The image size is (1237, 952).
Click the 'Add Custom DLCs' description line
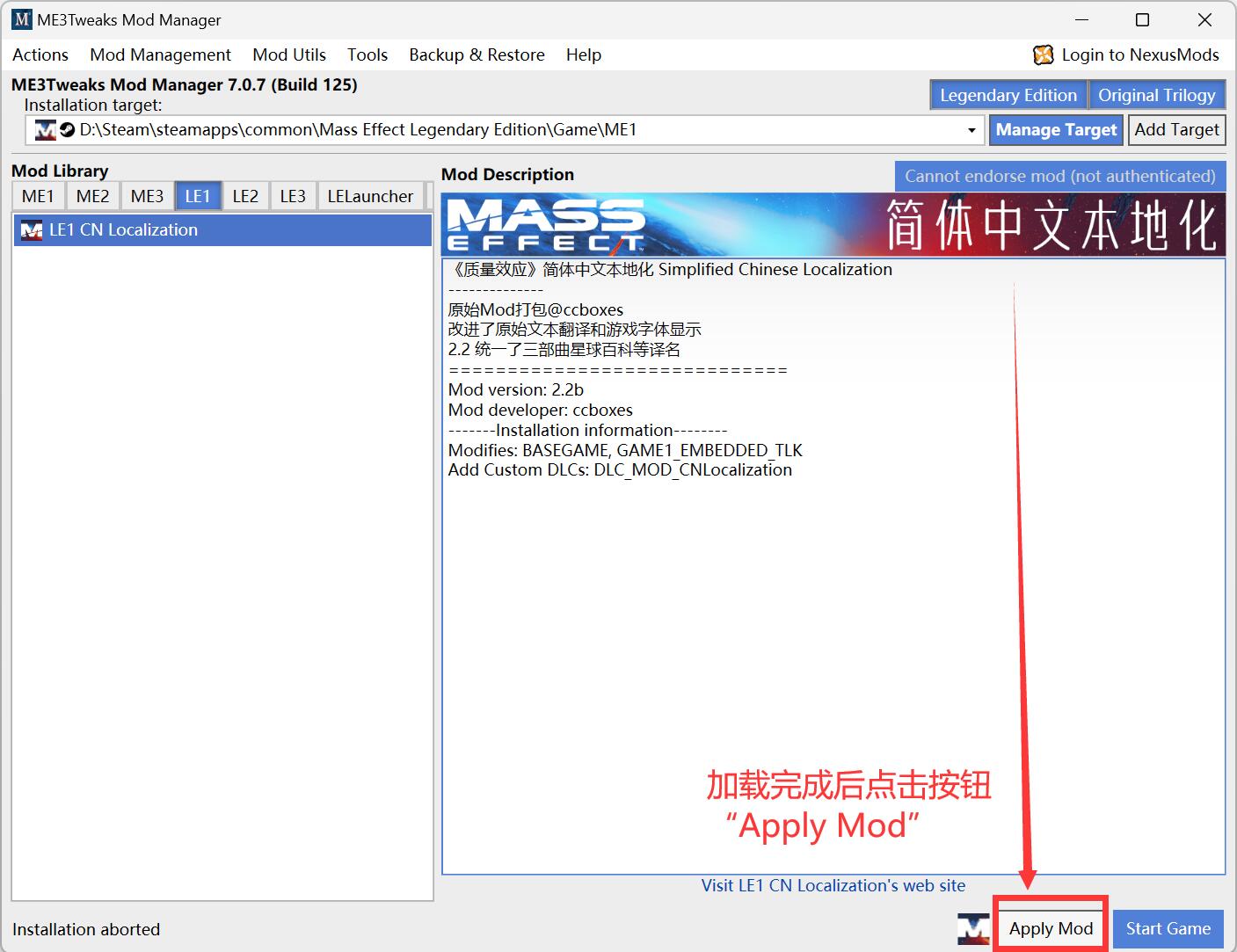click(x=620, y=470)
